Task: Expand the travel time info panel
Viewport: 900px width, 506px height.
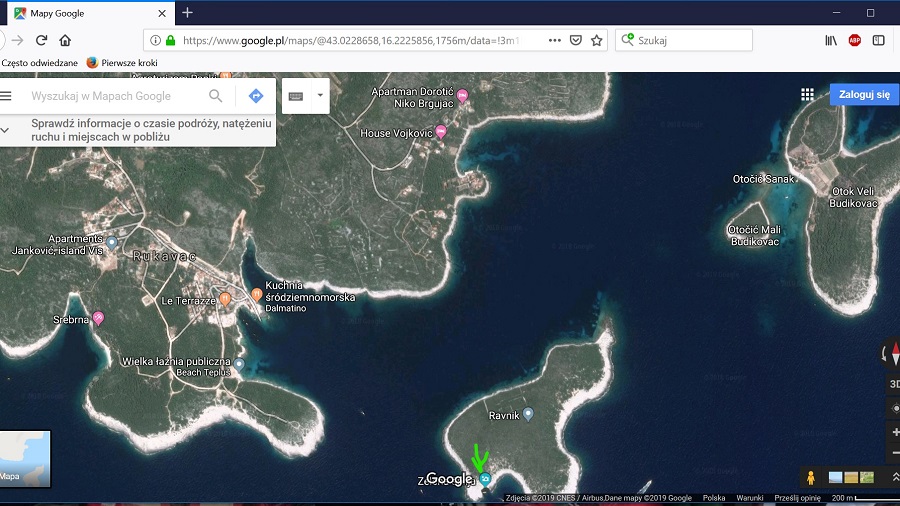Action: 6,129
